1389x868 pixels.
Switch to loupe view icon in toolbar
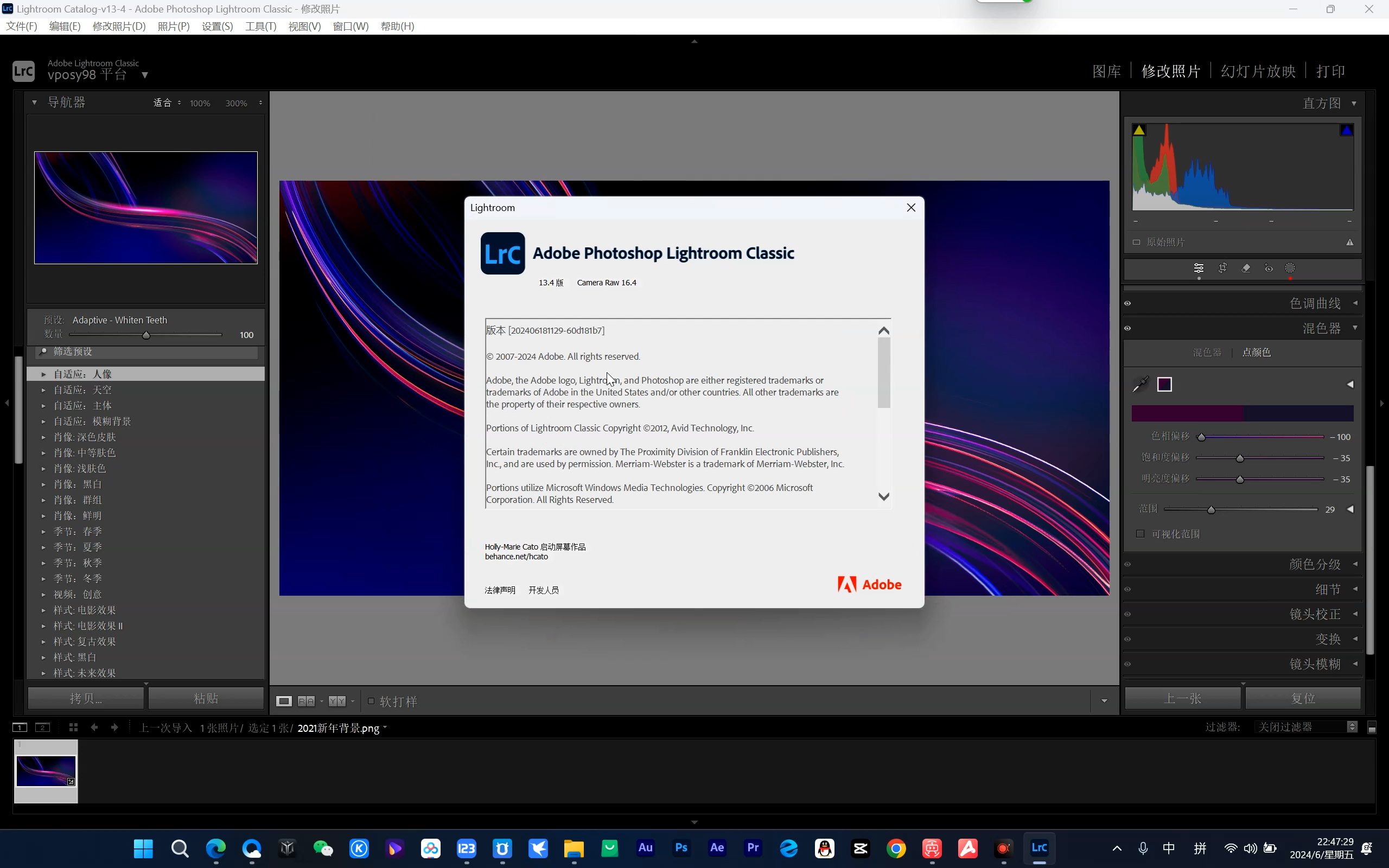tap(284, 701)
